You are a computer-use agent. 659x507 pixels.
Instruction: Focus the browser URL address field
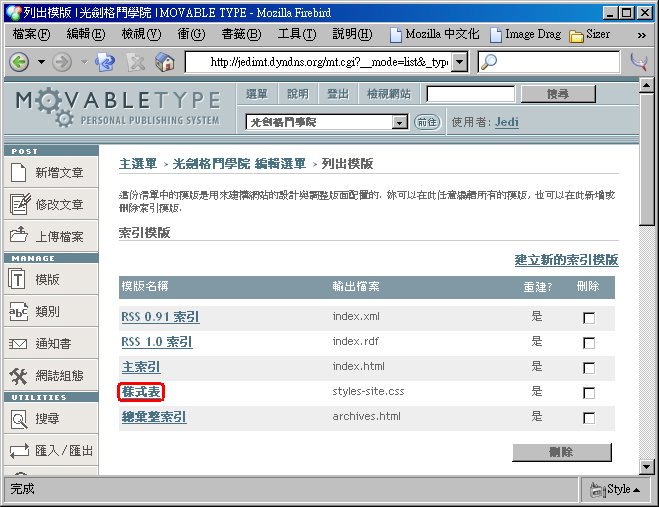pyautogui.click(x=319, y=62)
